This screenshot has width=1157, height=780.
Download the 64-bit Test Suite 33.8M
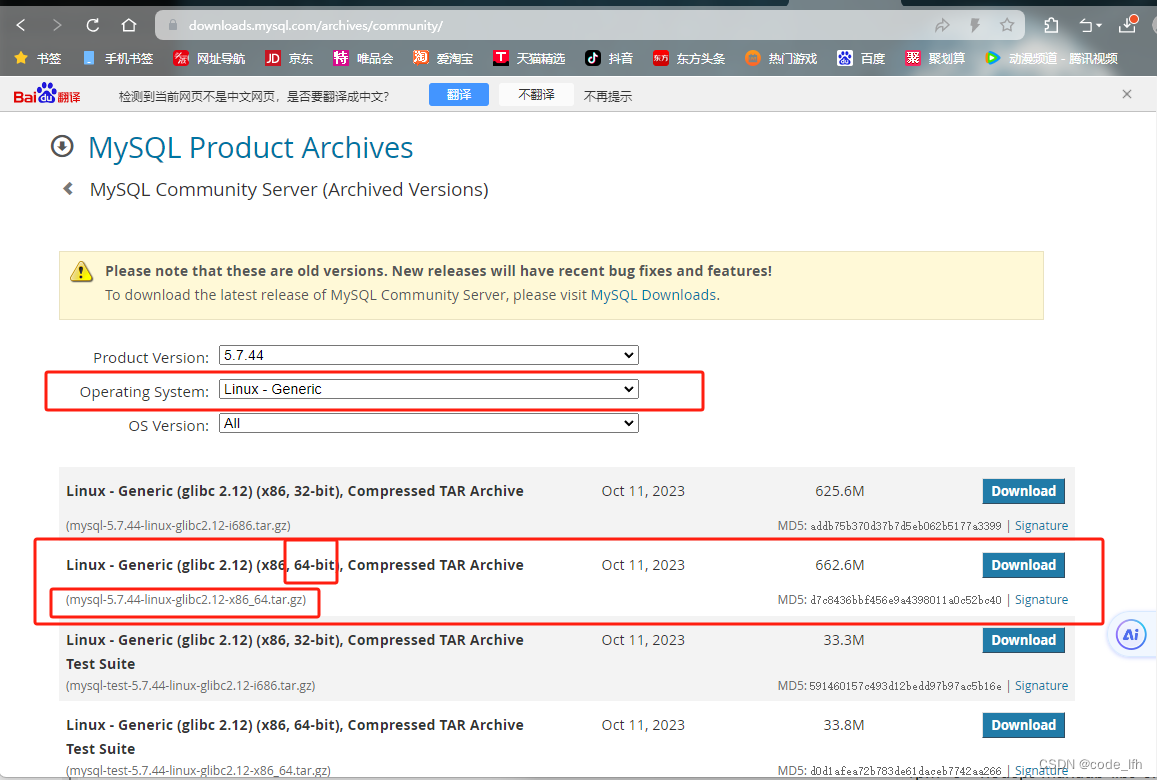[1023, 725]
